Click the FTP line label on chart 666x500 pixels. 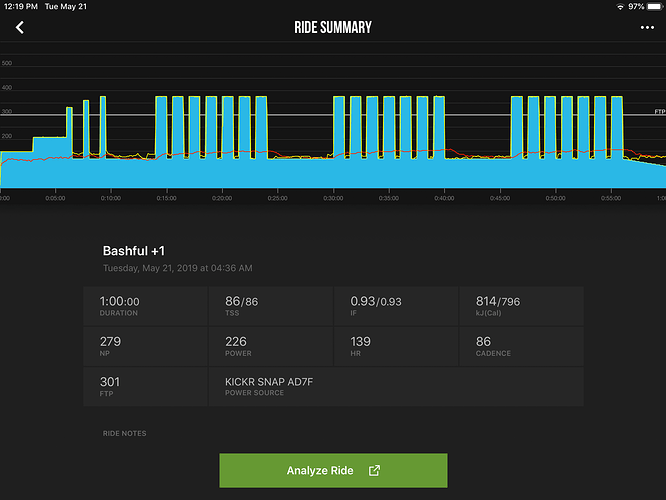click(660, 111)
